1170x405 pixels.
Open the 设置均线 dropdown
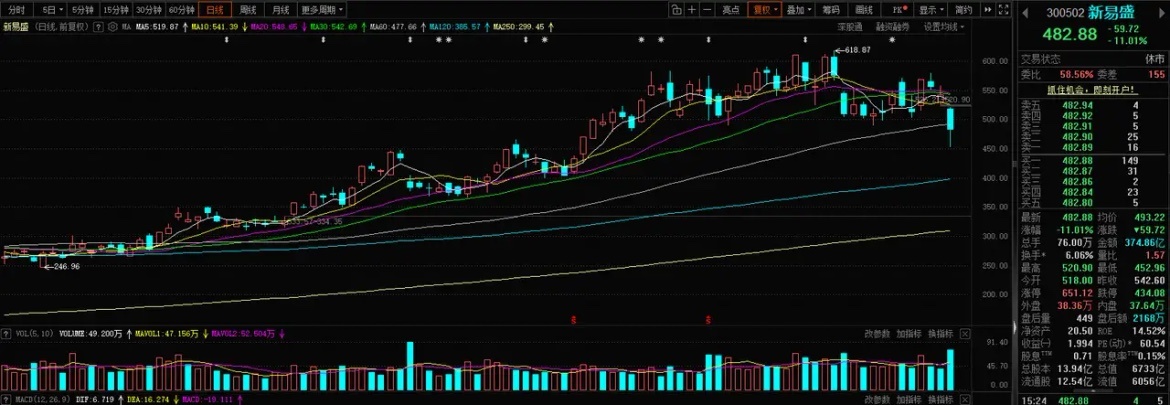point(943,27)
